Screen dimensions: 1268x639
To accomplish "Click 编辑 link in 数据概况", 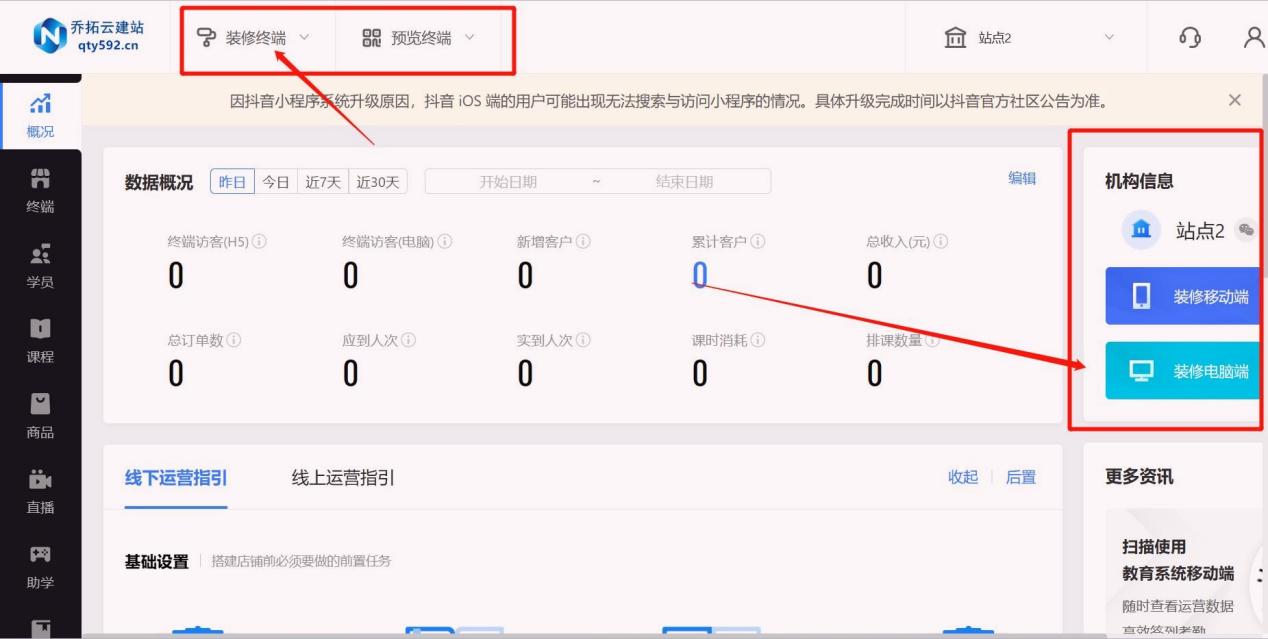I will click(1022, 178).
